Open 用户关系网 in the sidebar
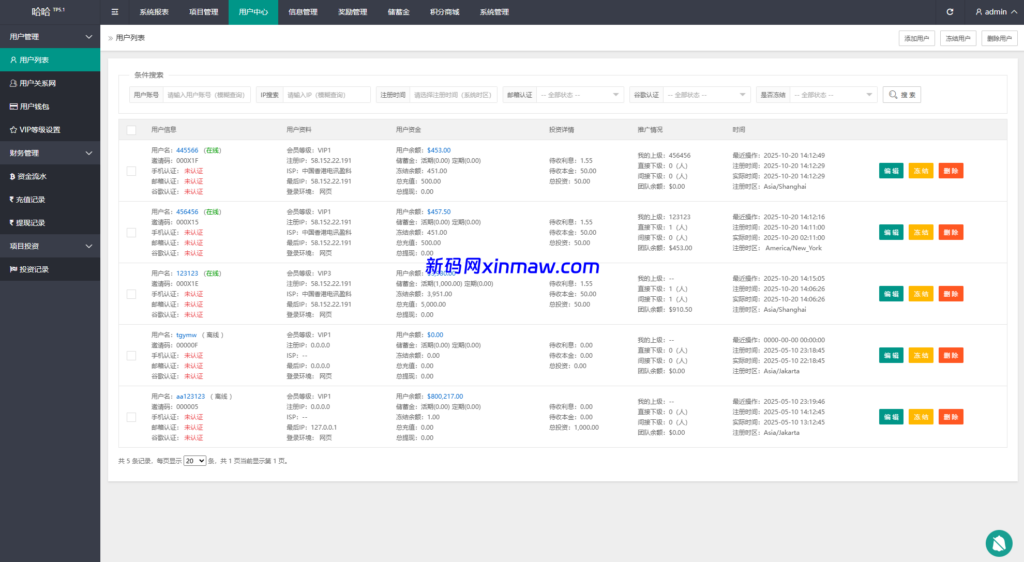Image resolution: width=1024 pixels, height=562 pixels. tap(50, 83)
